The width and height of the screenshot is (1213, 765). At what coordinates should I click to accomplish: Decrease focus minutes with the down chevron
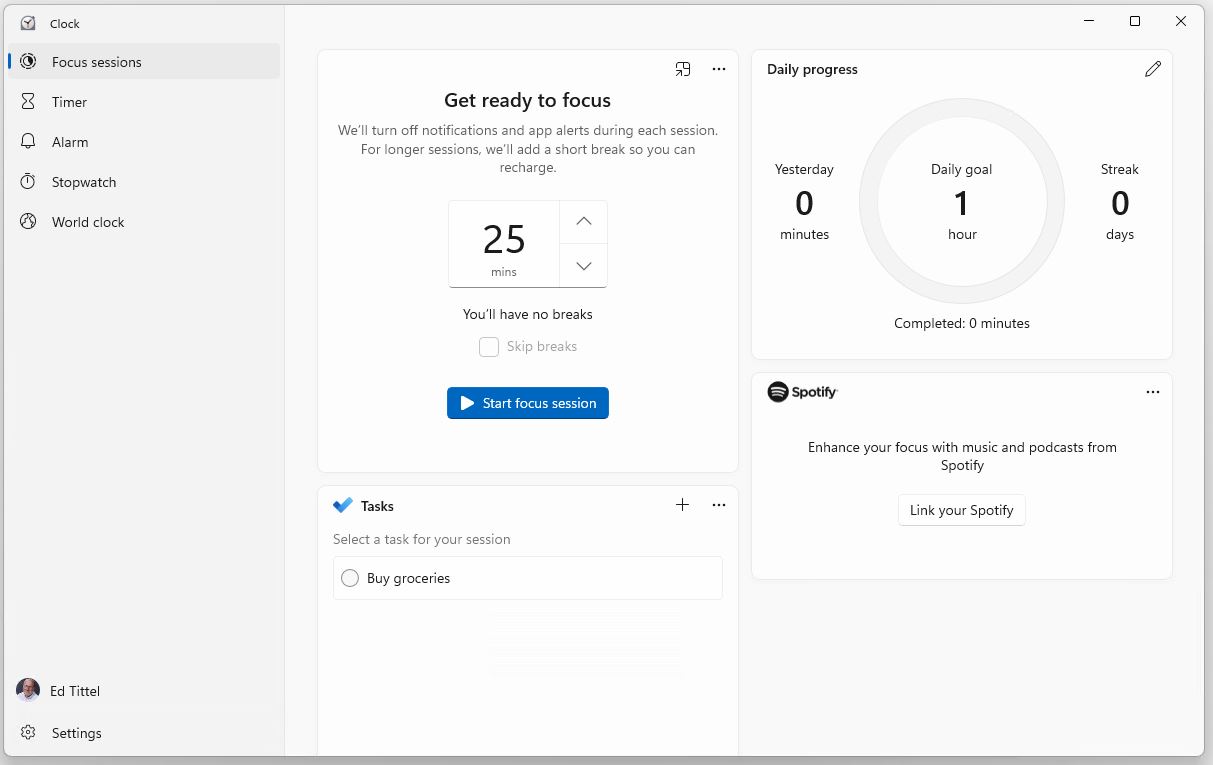pos(584,266)
